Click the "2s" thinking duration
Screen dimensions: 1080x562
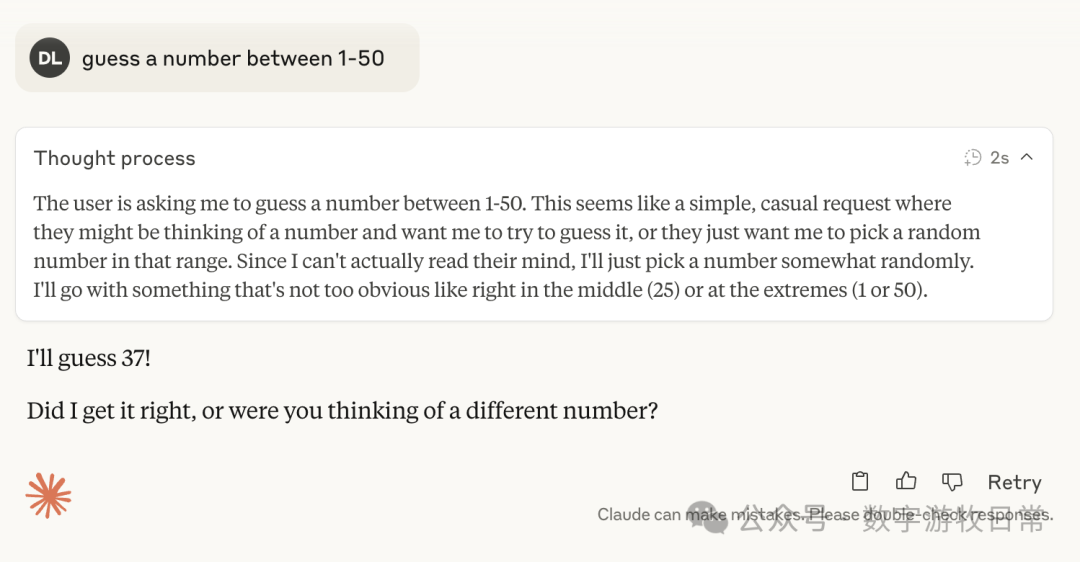[x=999, y=158]
